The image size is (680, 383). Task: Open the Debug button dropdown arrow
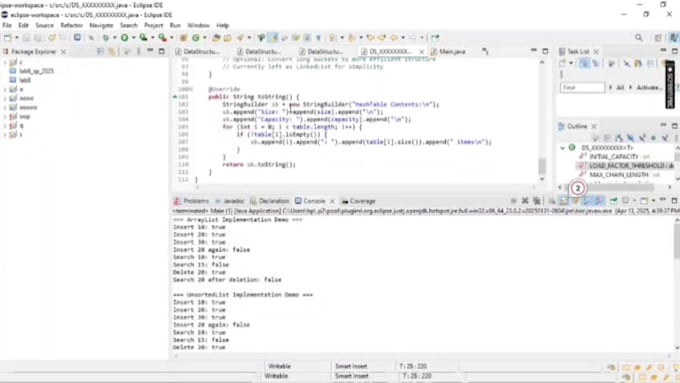click(114, 38)
